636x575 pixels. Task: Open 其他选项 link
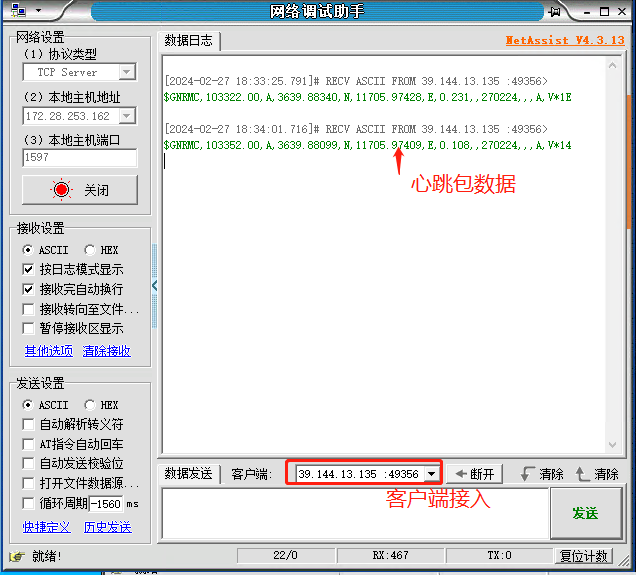point(49,351)
